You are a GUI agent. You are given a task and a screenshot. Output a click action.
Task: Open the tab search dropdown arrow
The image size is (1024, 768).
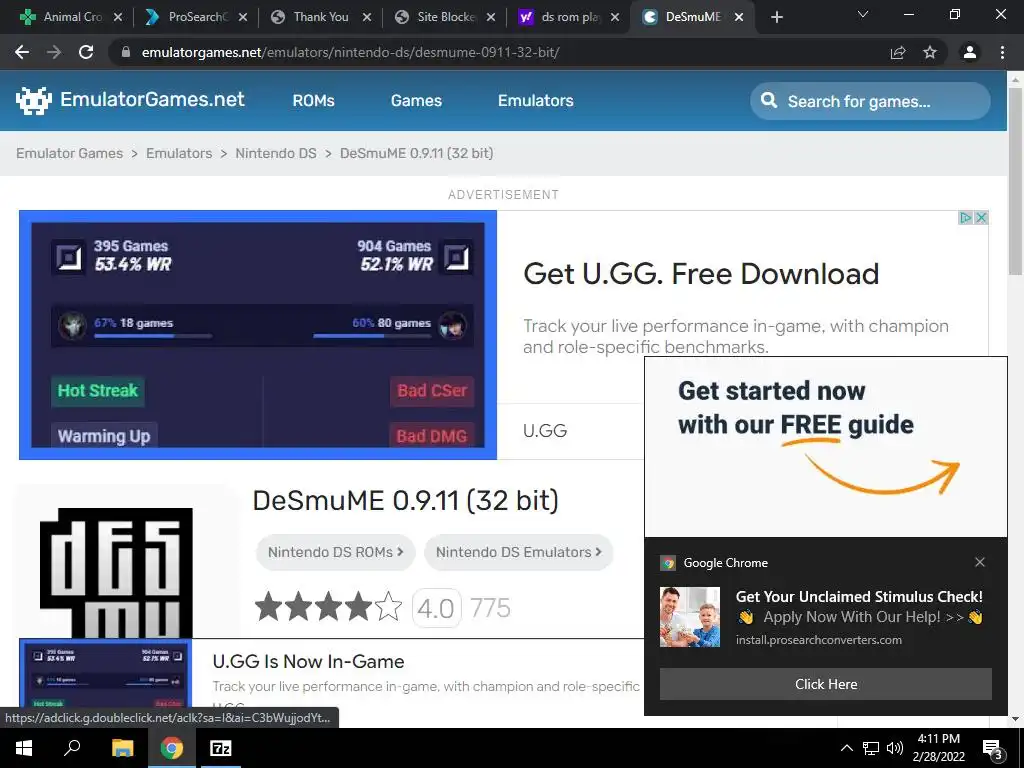[863, 14]
